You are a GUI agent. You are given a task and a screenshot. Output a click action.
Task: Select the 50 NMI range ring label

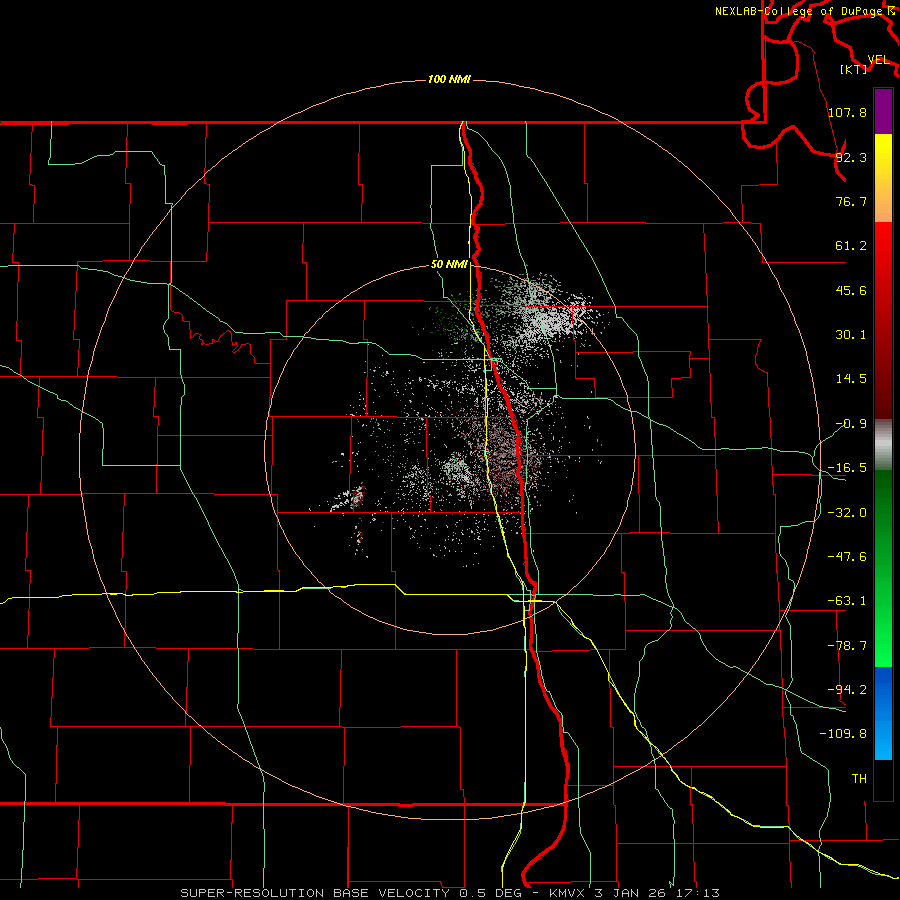(x=449, y=265)
